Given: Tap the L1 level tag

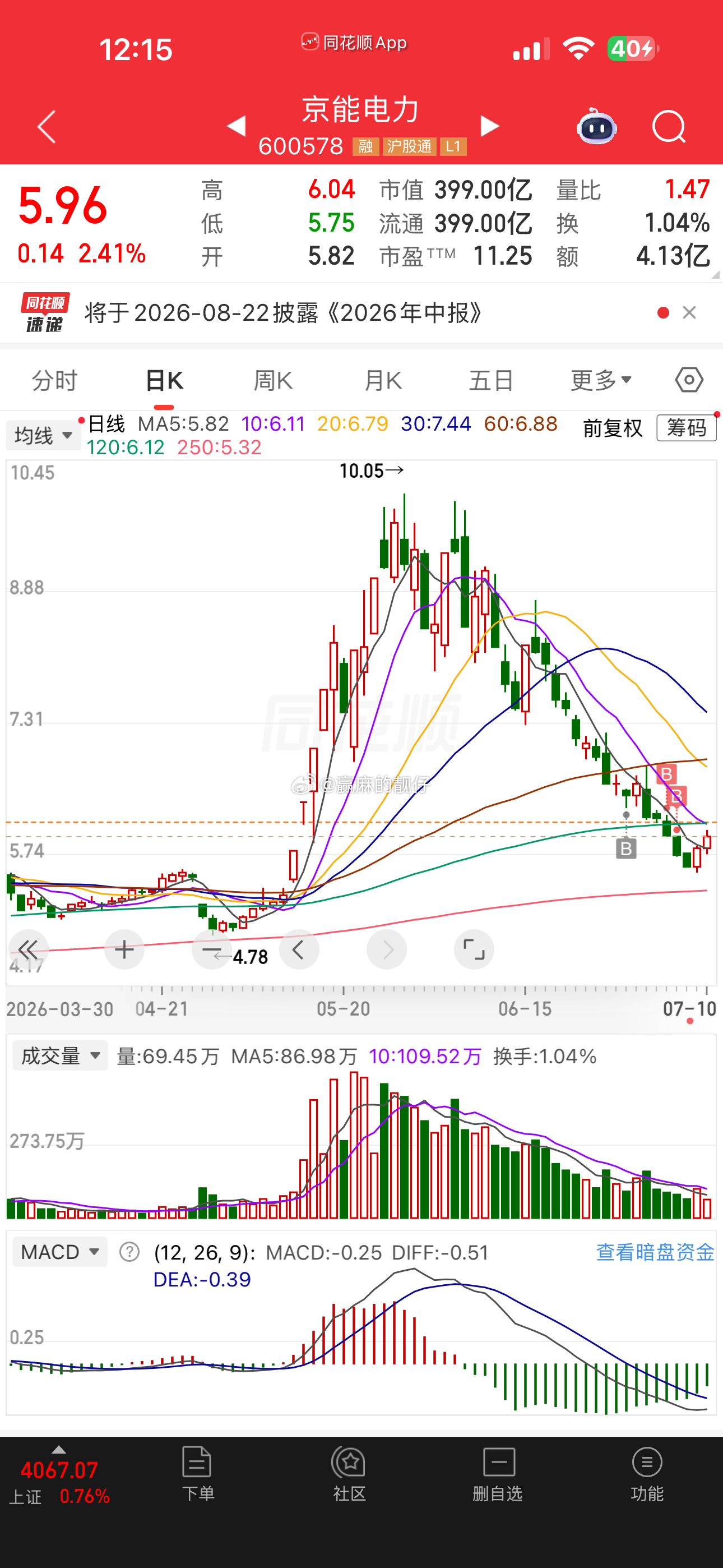Looking at the screenshot, I should click(453, 147).
